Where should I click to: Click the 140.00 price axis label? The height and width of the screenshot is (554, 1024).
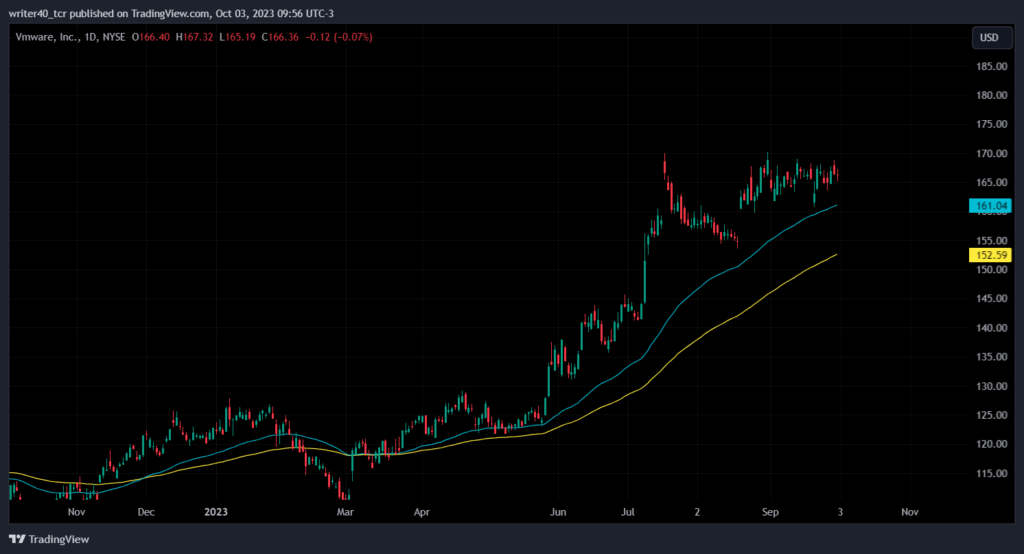991,328
